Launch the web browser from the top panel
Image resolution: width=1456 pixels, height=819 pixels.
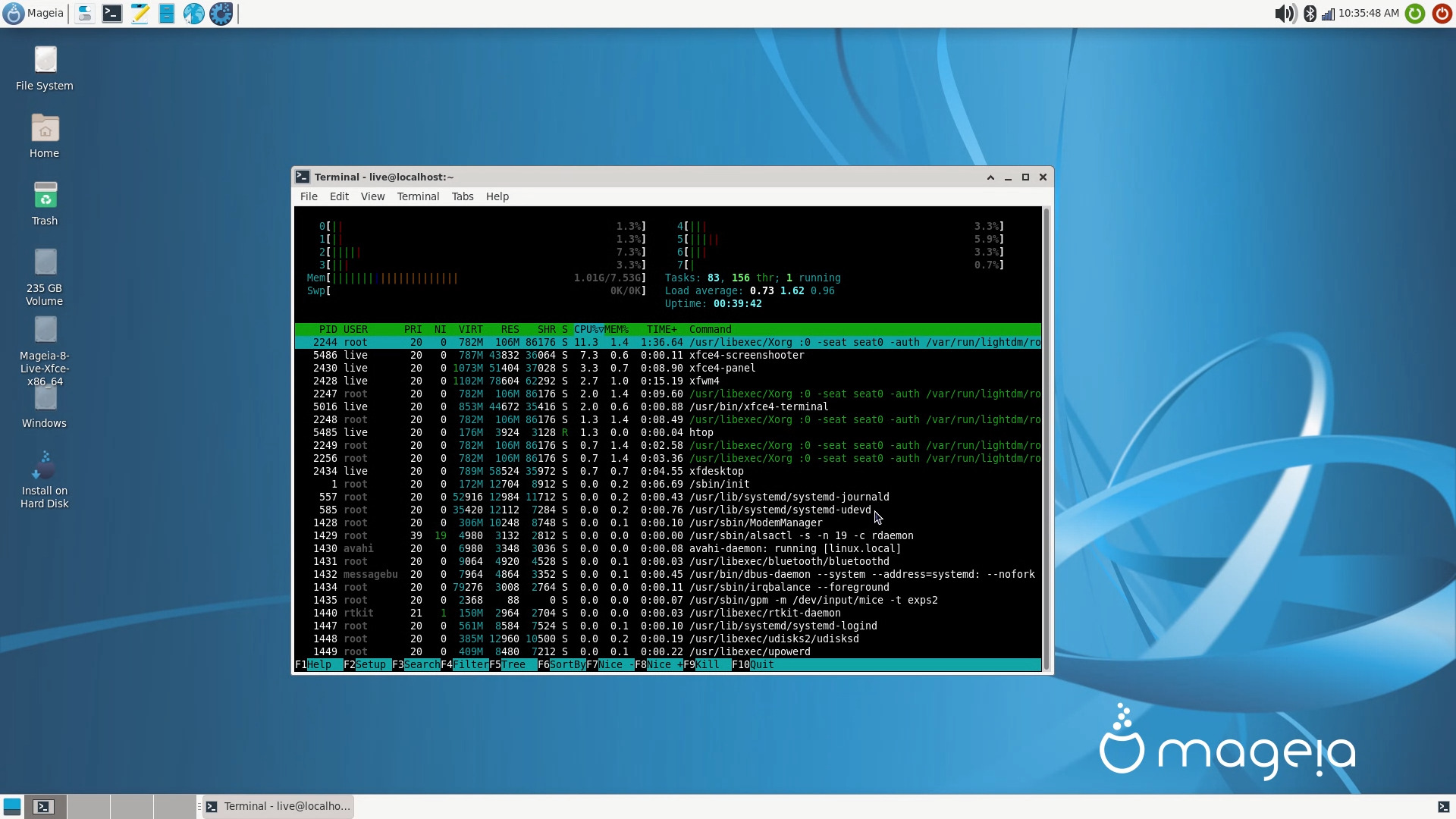(193, 13)
